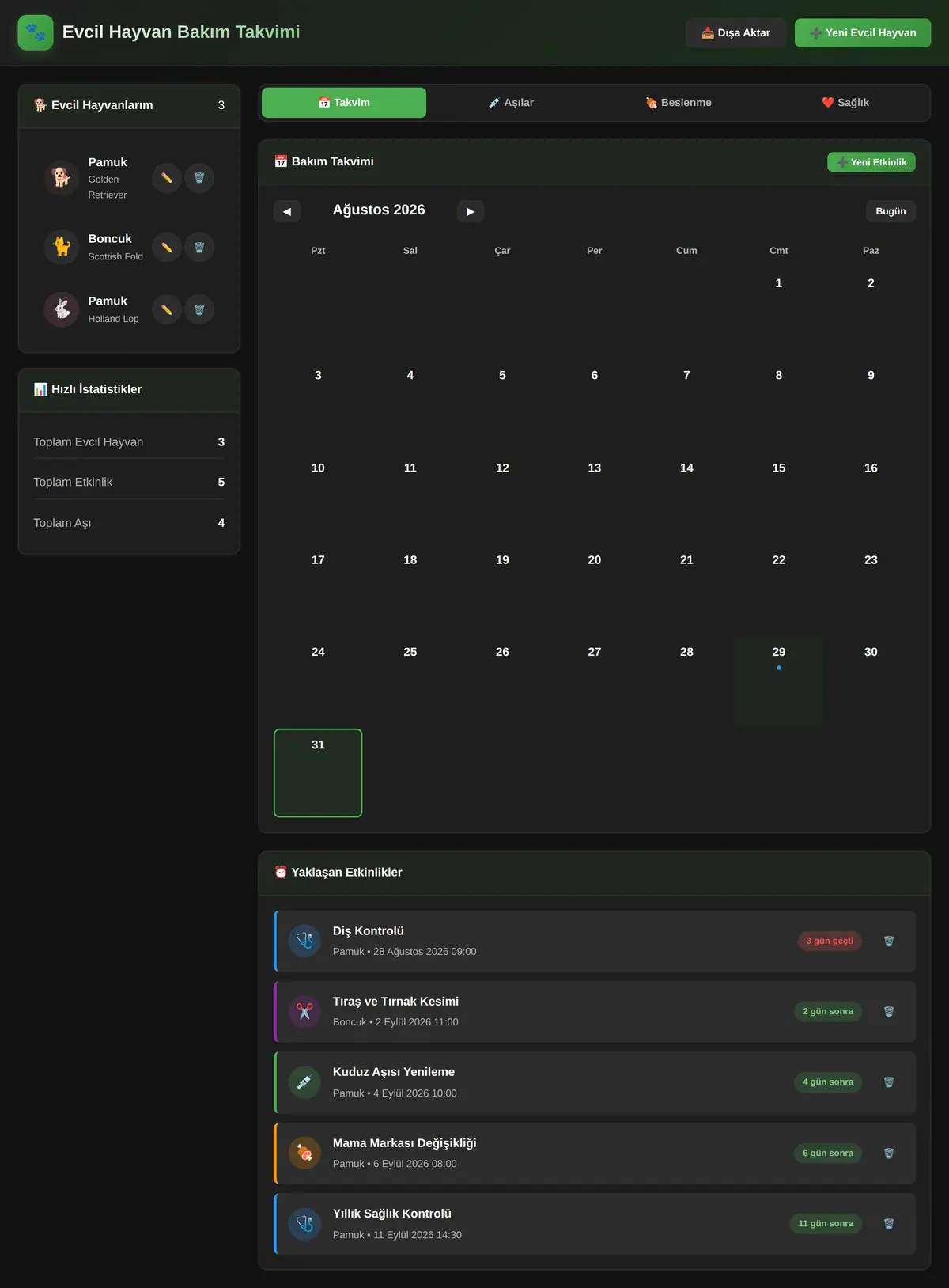Delete the Golden Retriever Pamuk via trash icon

tap(199, 178)
